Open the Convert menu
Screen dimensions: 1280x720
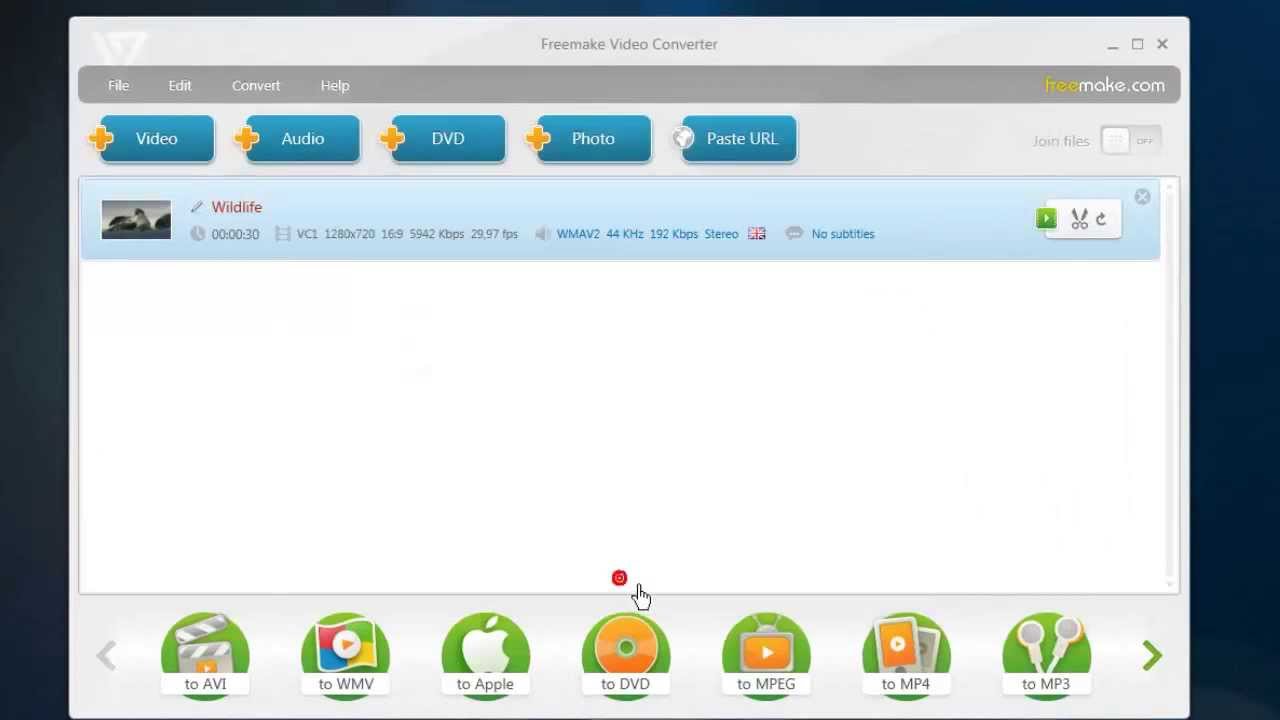click(256, 85)
